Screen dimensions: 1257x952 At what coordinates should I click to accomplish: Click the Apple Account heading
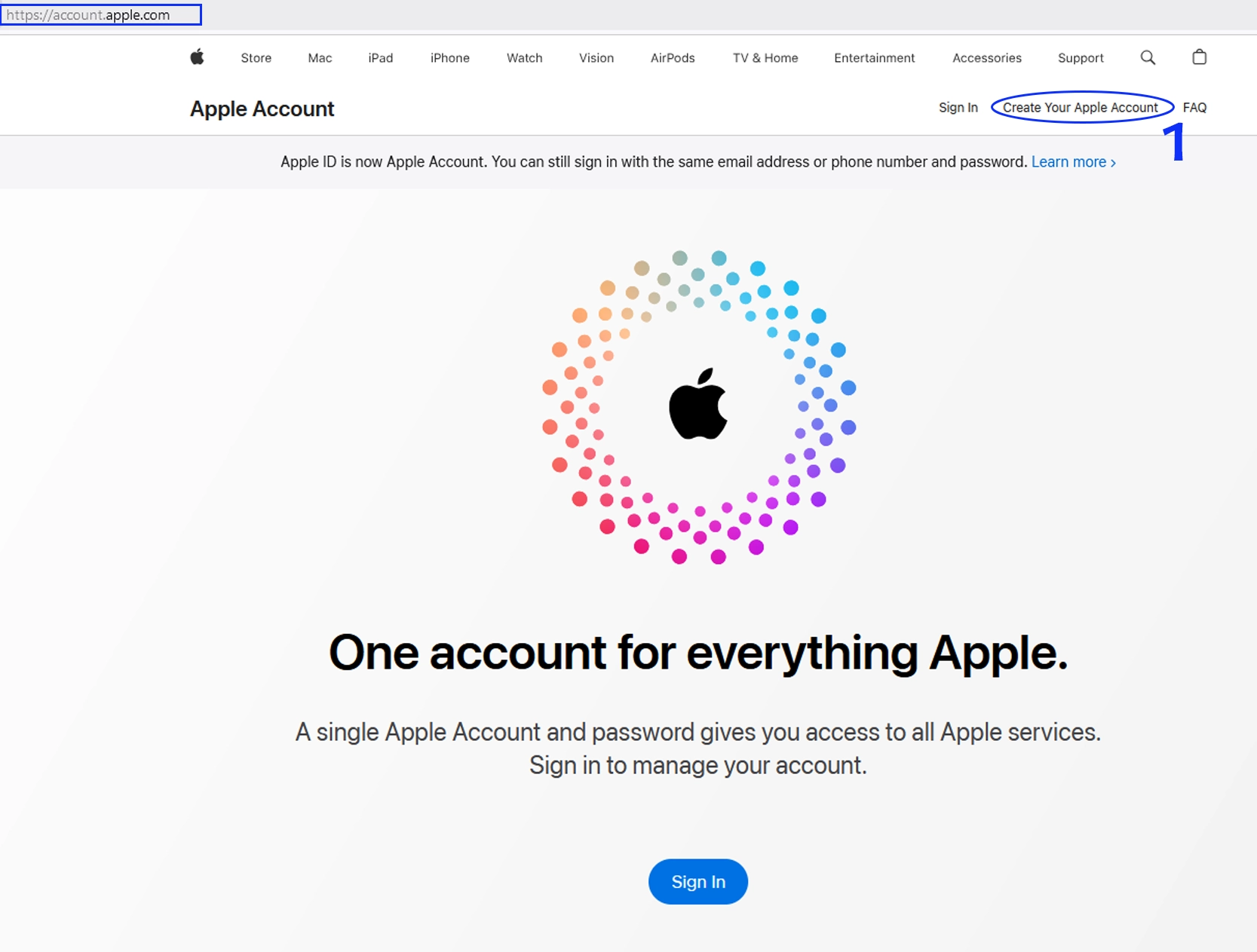[262, 109]
